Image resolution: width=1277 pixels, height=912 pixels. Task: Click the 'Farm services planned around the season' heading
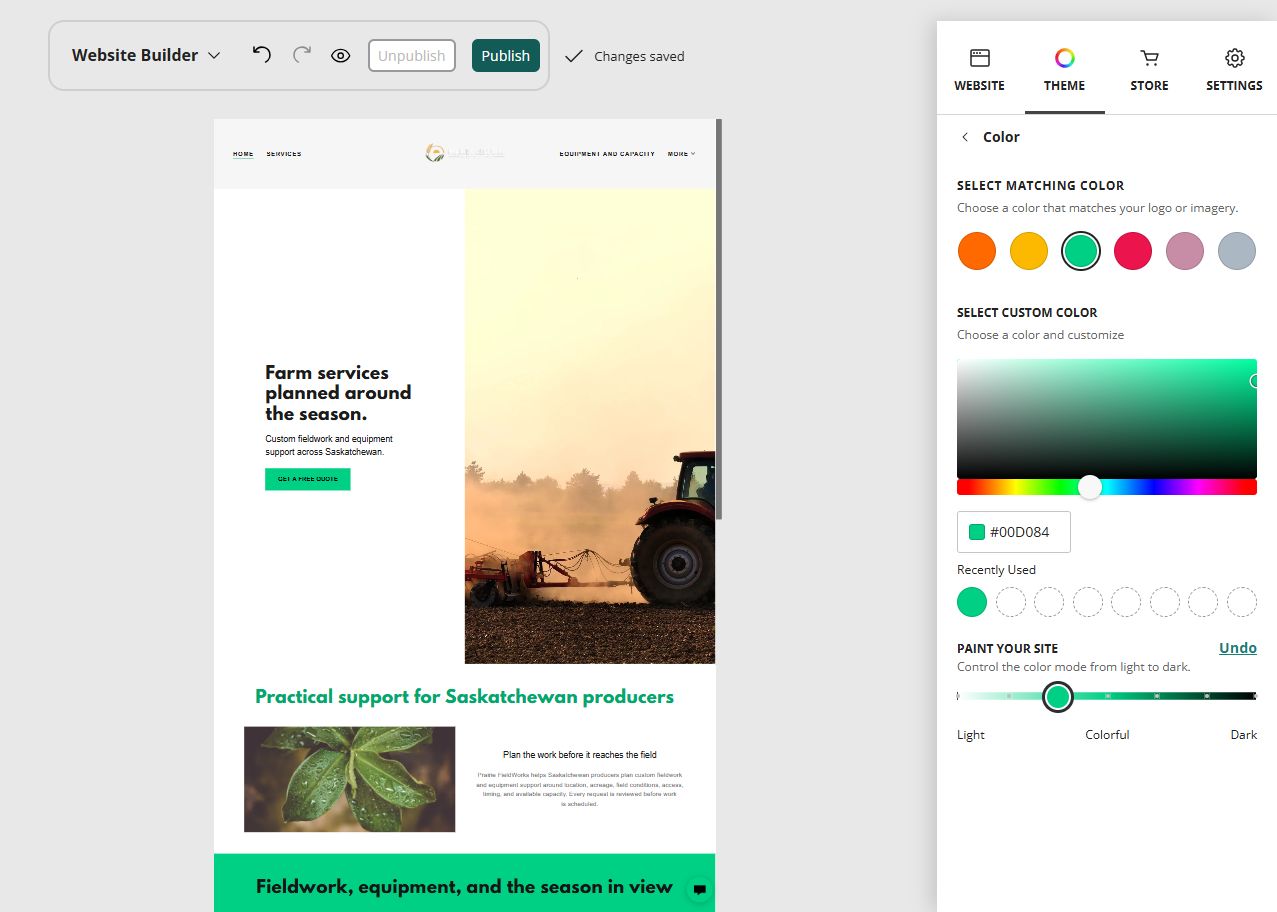click(338, 393)
